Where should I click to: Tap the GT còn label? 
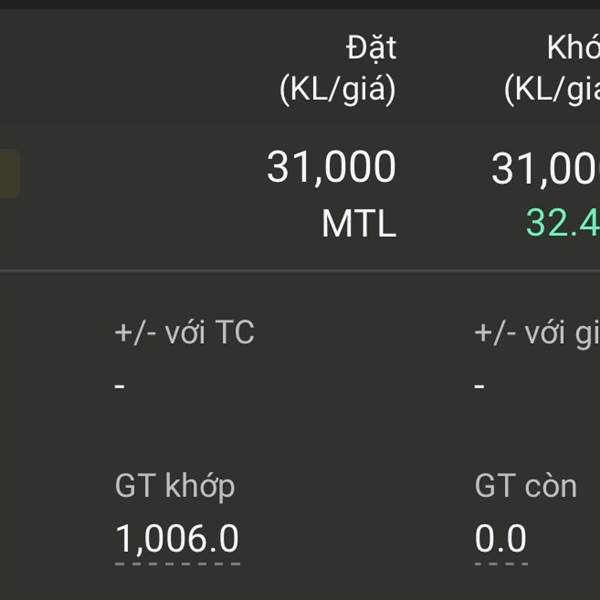click(526, 486)
